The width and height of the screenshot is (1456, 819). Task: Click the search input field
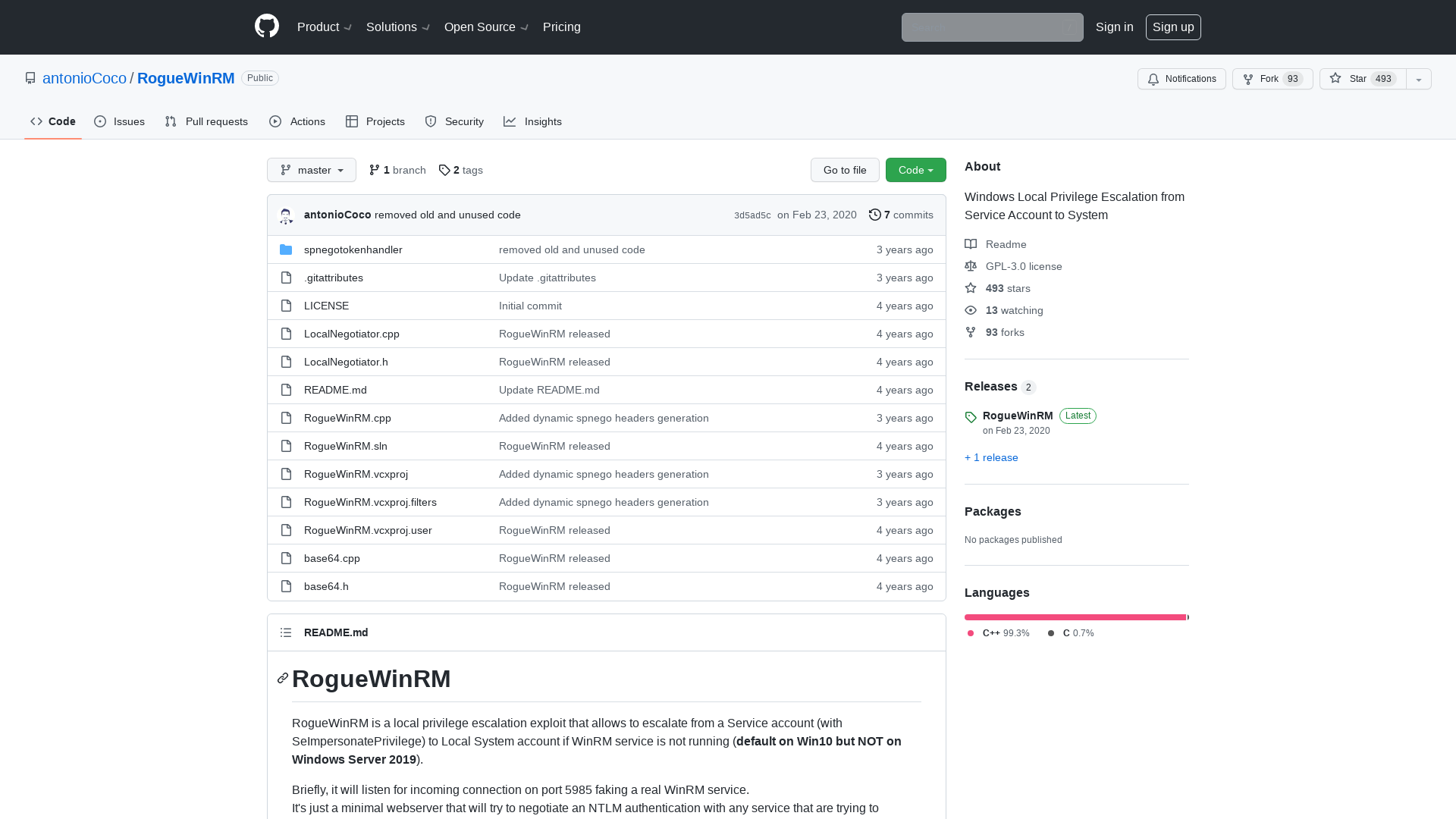(x=992, y=27)
